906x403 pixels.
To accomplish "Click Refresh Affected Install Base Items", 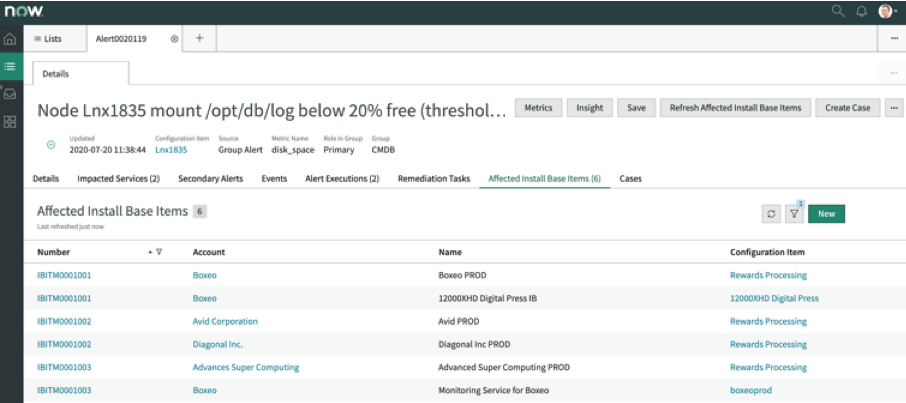I will point(736,108).
